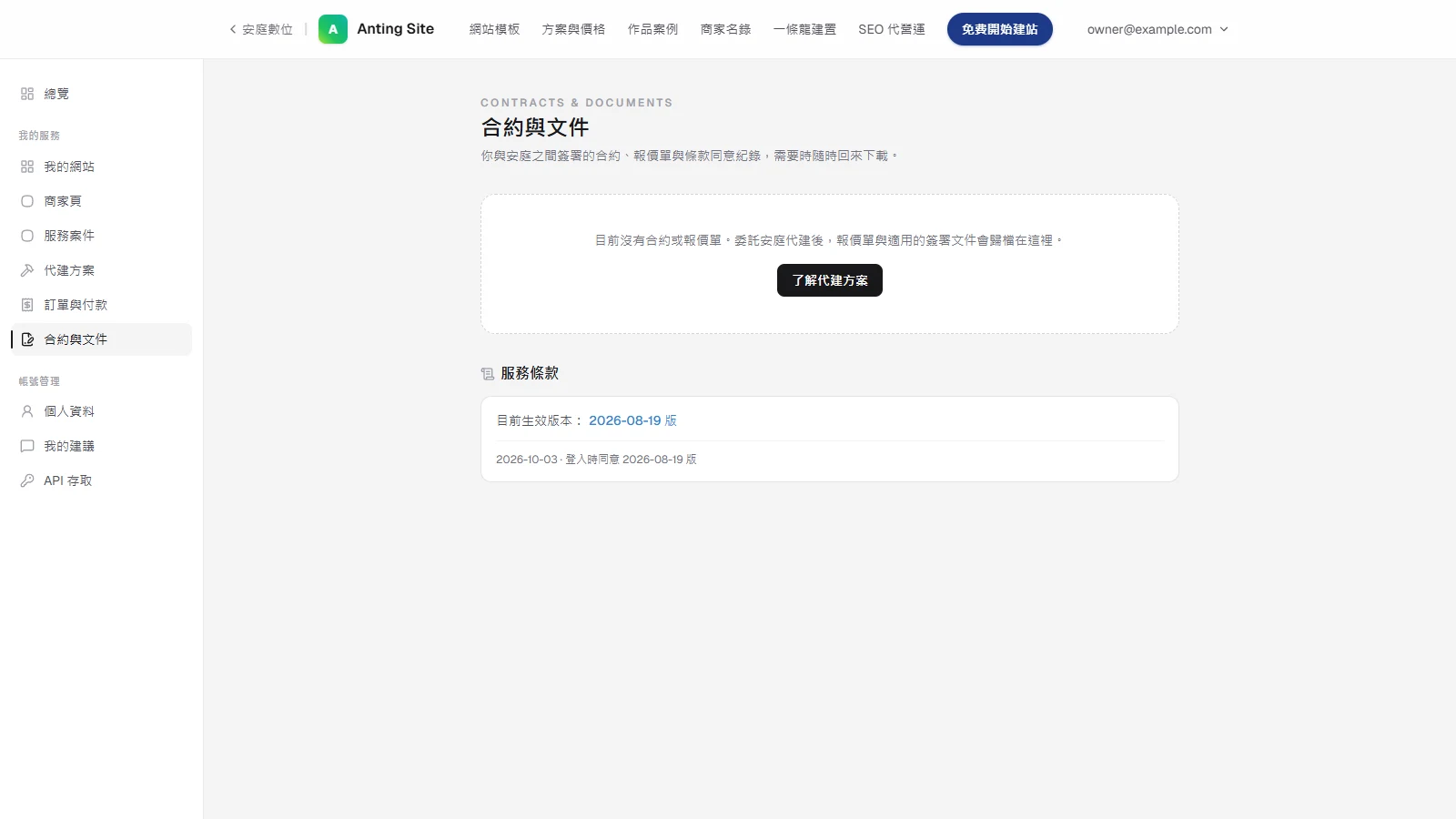Viewport: 1456px width, 819px height.
Task: Click the chat bubble icon beside 我的建議
Action: [x=27, y=446]
